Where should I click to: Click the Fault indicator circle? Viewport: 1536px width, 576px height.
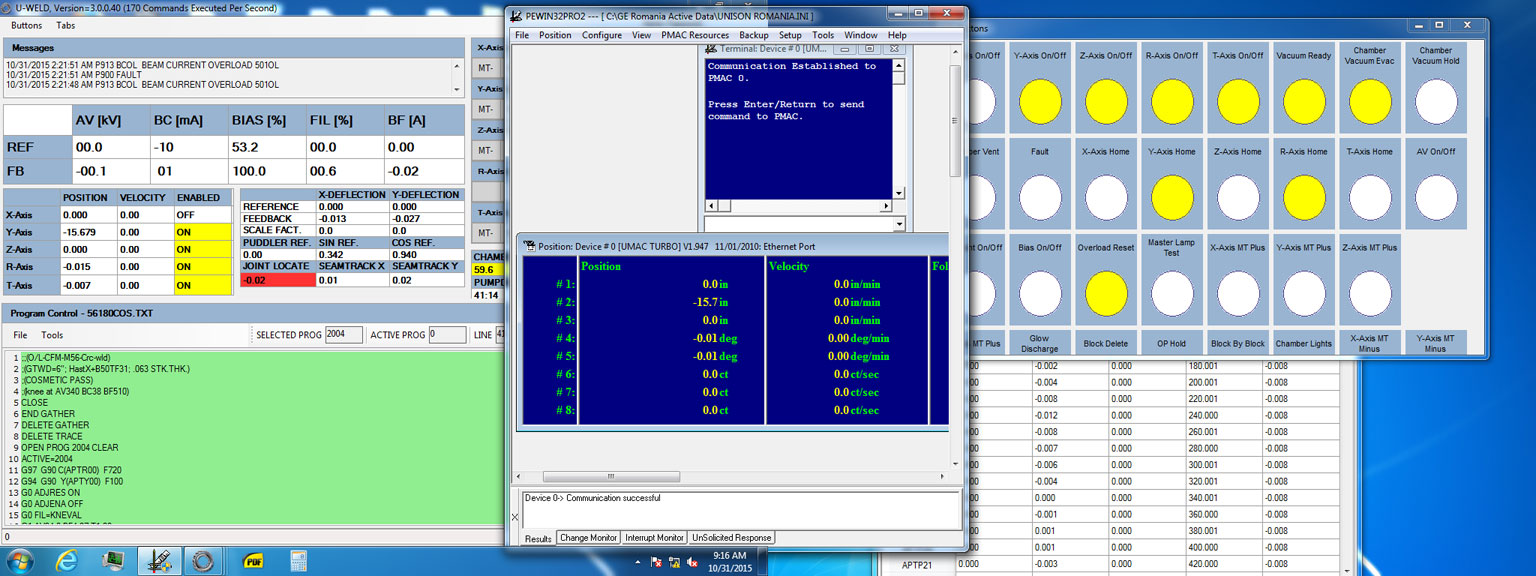click(x=1039, y=198)
